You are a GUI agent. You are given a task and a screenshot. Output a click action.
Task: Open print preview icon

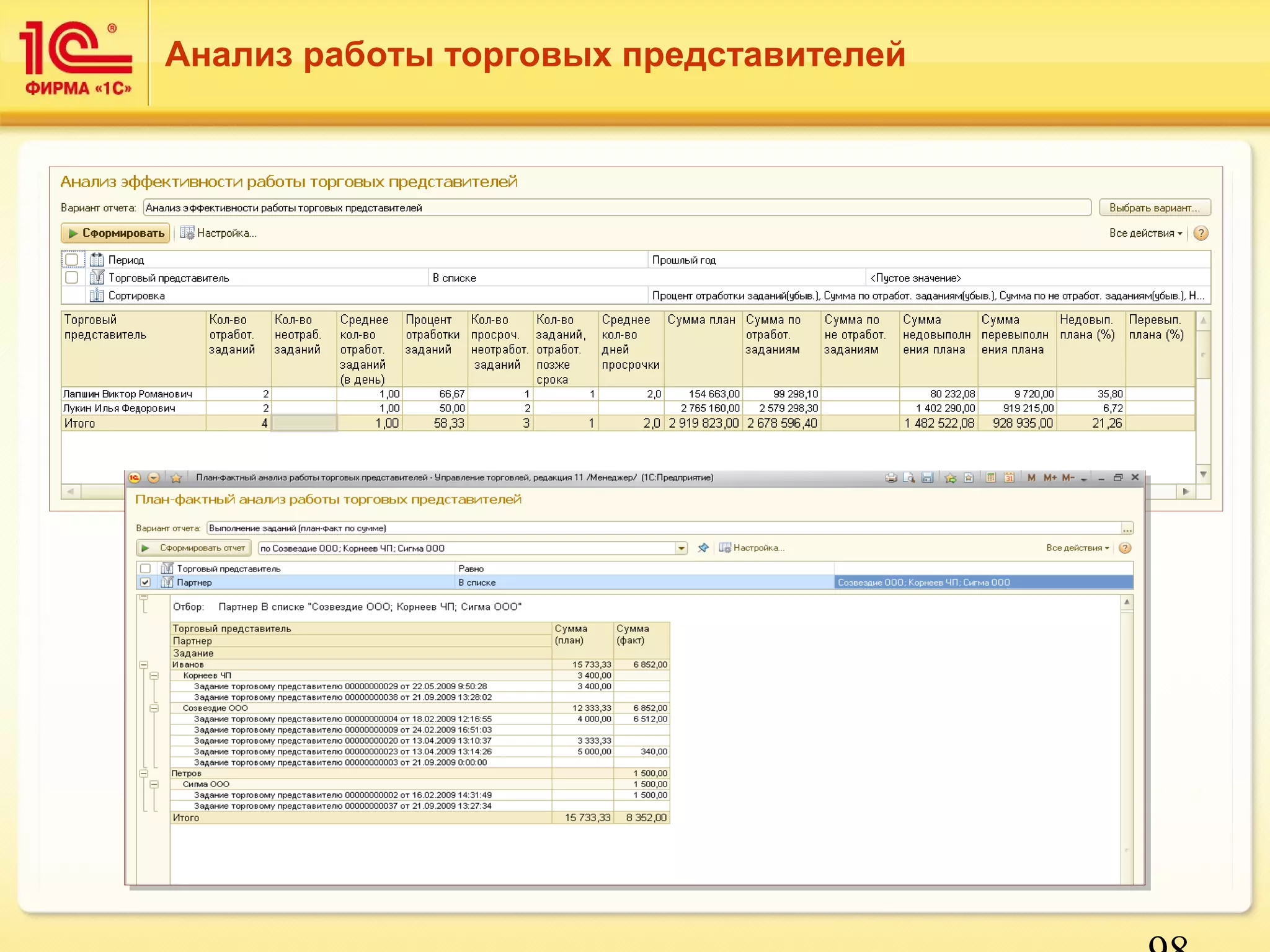point(909,477)
